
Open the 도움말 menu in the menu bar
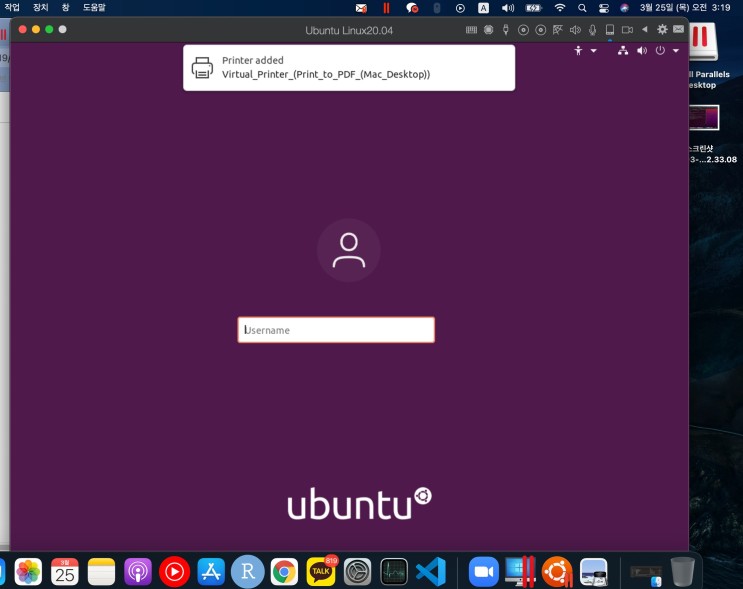94,8
